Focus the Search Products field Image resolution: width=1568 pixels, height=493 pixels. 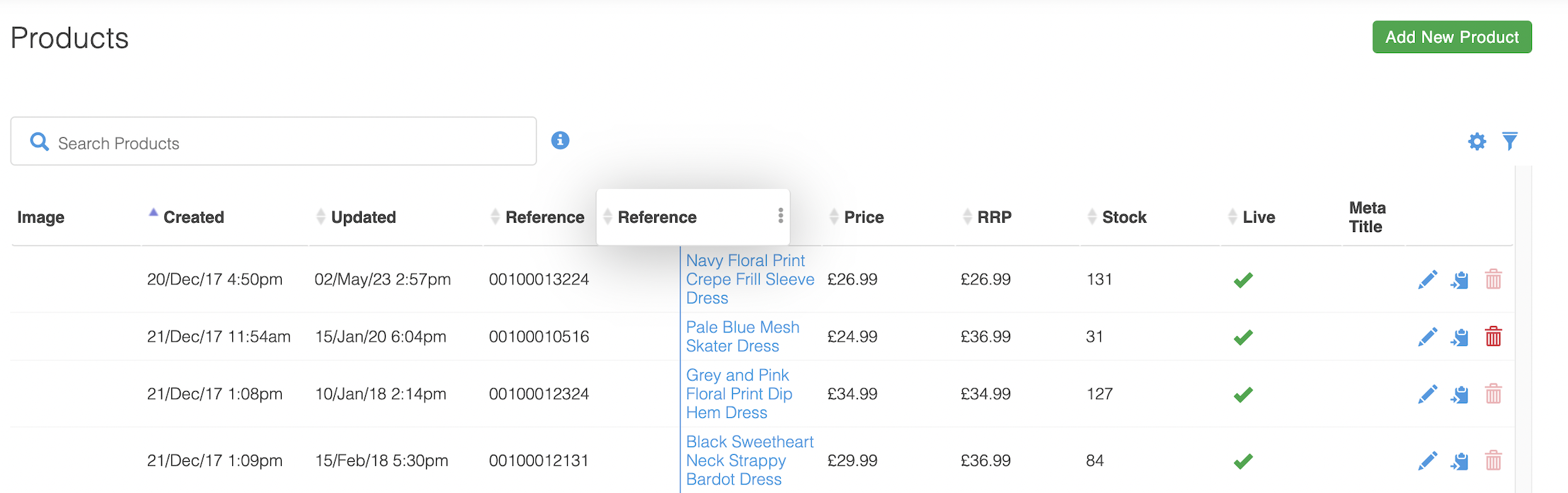point(283,142)
